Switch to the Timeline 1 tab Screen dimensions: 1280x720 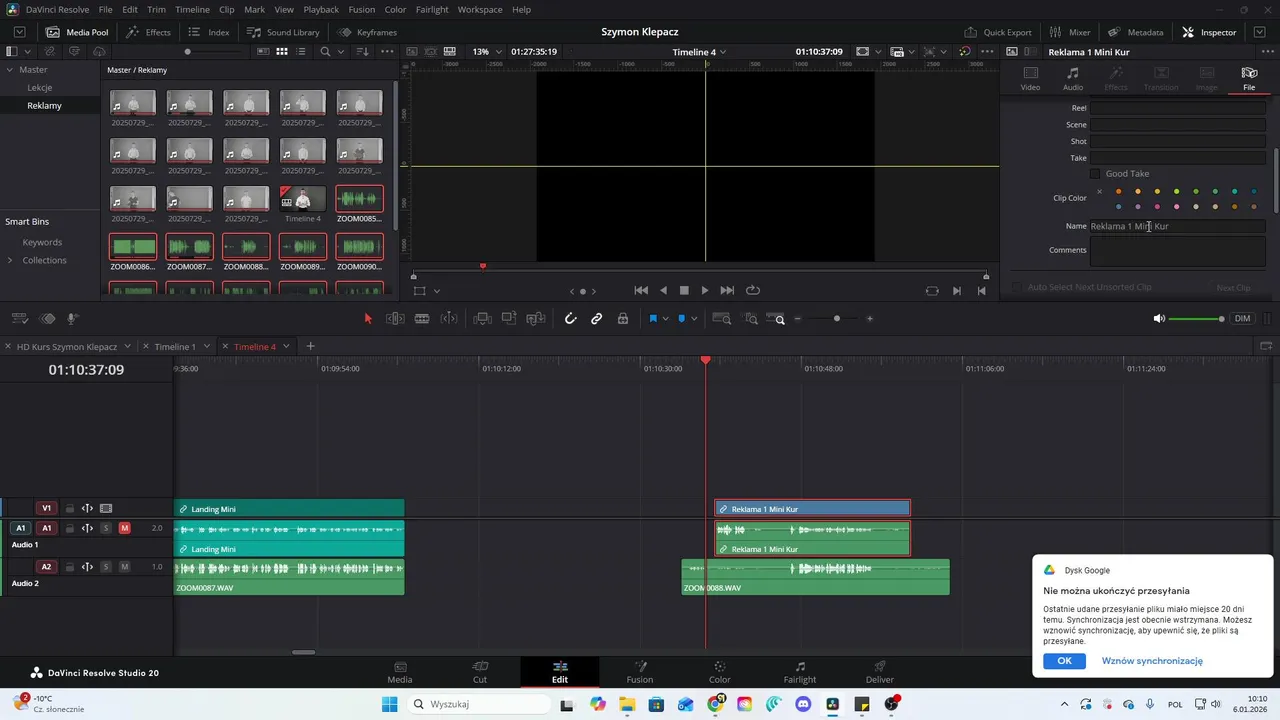pos(175,347)
